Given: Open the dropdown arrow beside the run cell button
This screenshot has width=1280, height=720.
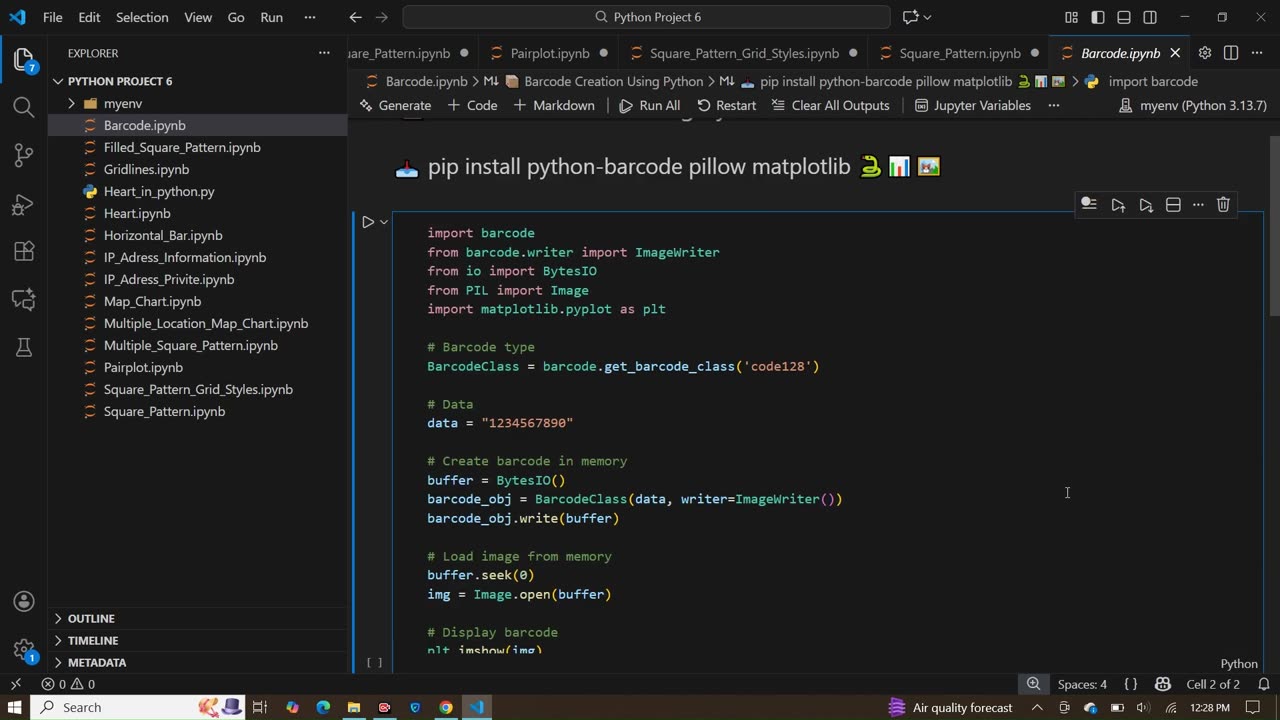Looking at the screenshot, I should pyautogui.click(x=384, y=222).
